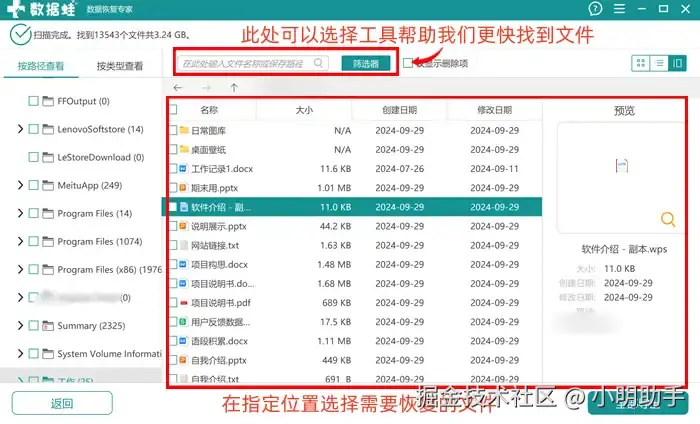The height and width of the screenshot is (424, 700).
Task: Go up one folder level arrow
Action: [234, 87]
